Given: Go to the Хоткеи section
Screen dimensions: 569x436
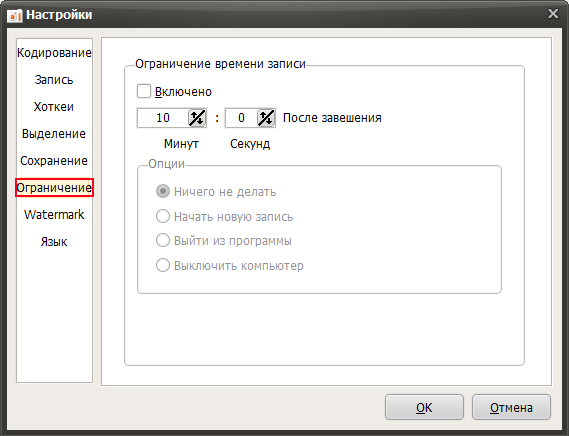Looking at the screenshot, I should pos(54,107).
